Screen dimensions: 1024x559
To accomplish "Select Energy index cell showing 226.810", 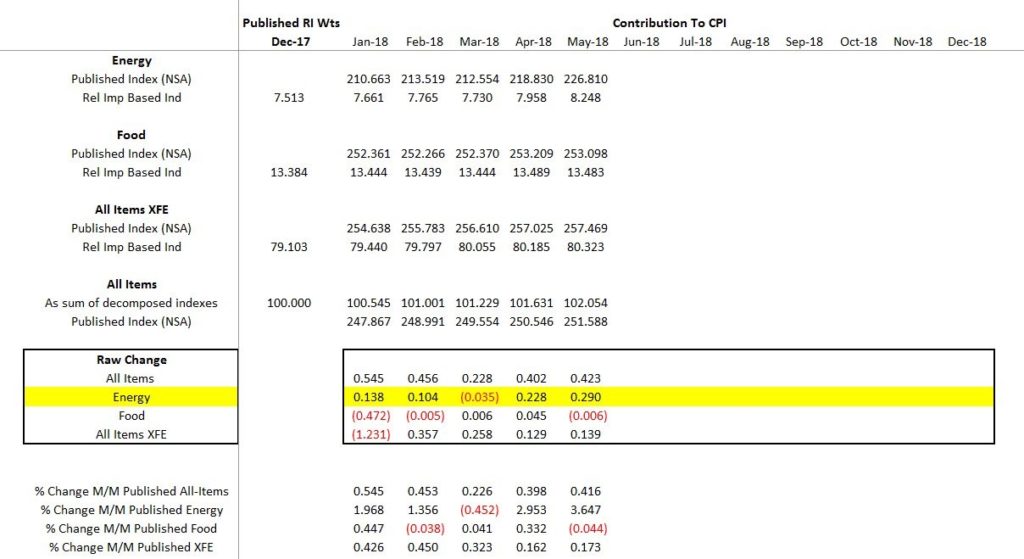I will pos(588,79).
